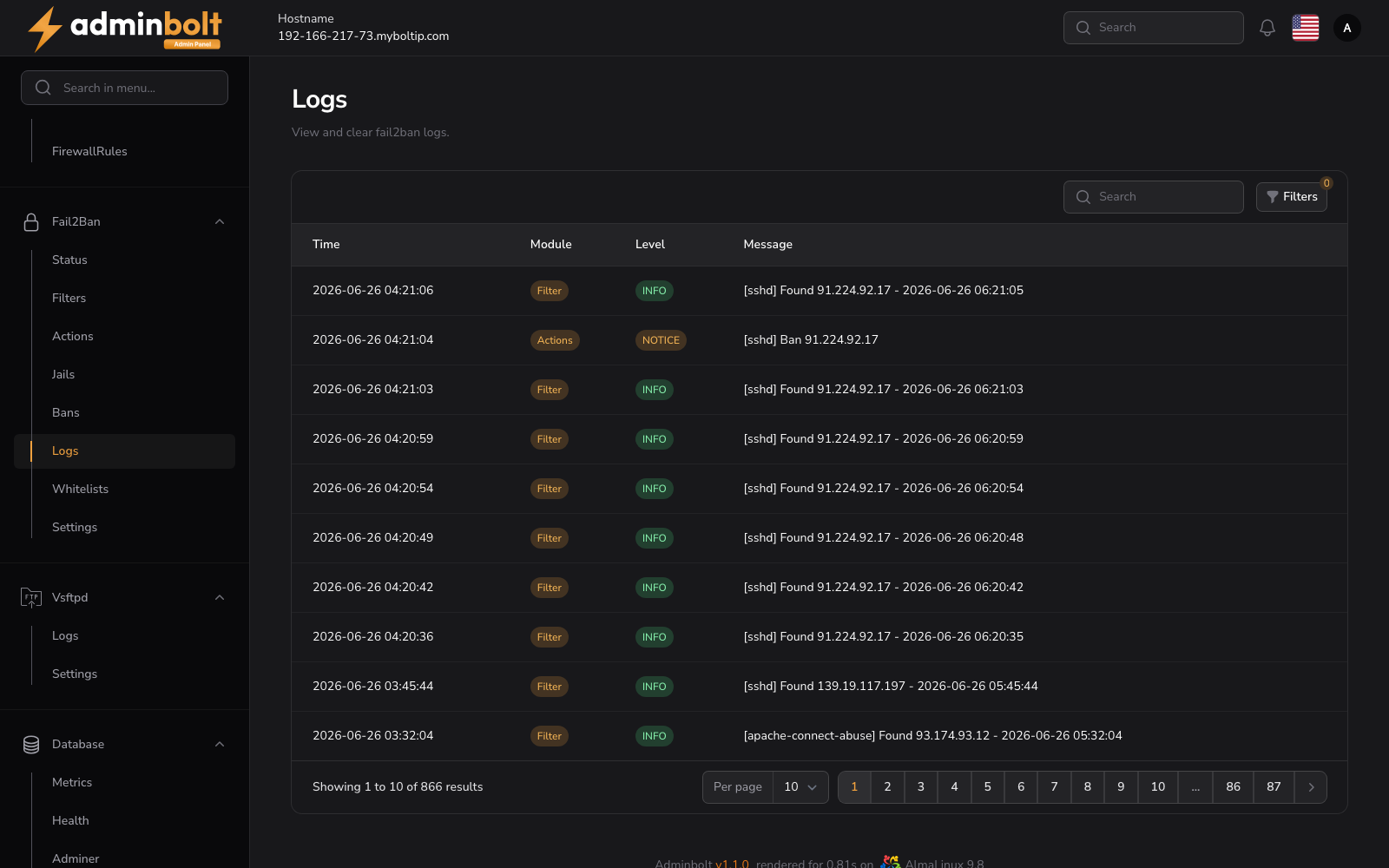Viewport: 1389px width, 868px height.
Task: Open Fail2Ban Actions page
Action: point(73,336)
